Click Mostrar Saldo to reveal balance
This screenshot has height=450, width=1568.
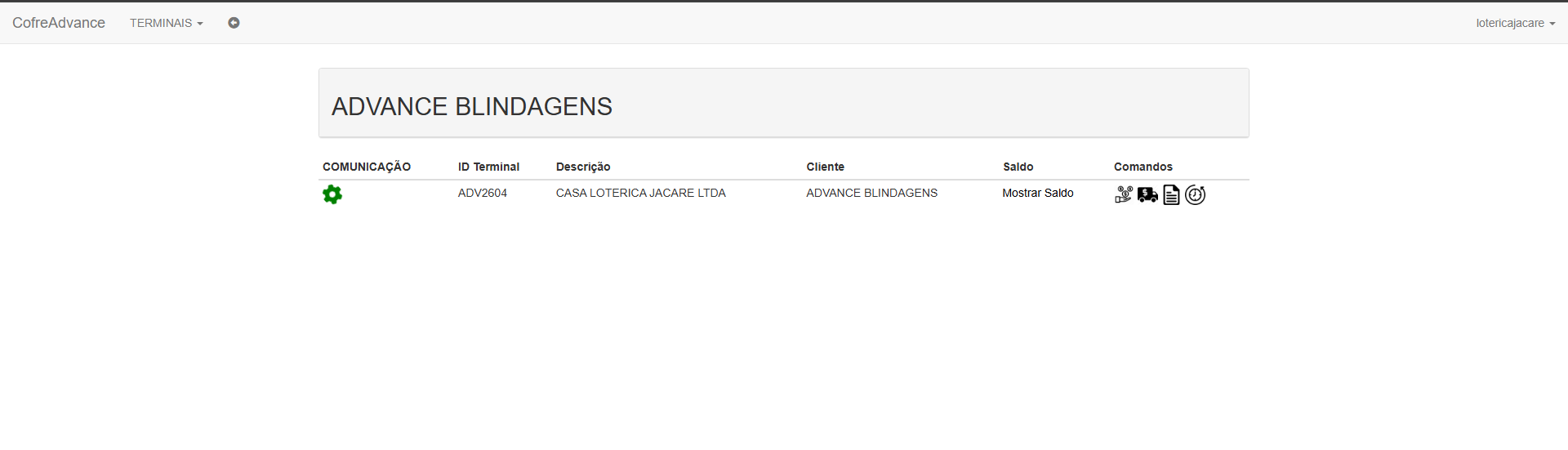1037,193
